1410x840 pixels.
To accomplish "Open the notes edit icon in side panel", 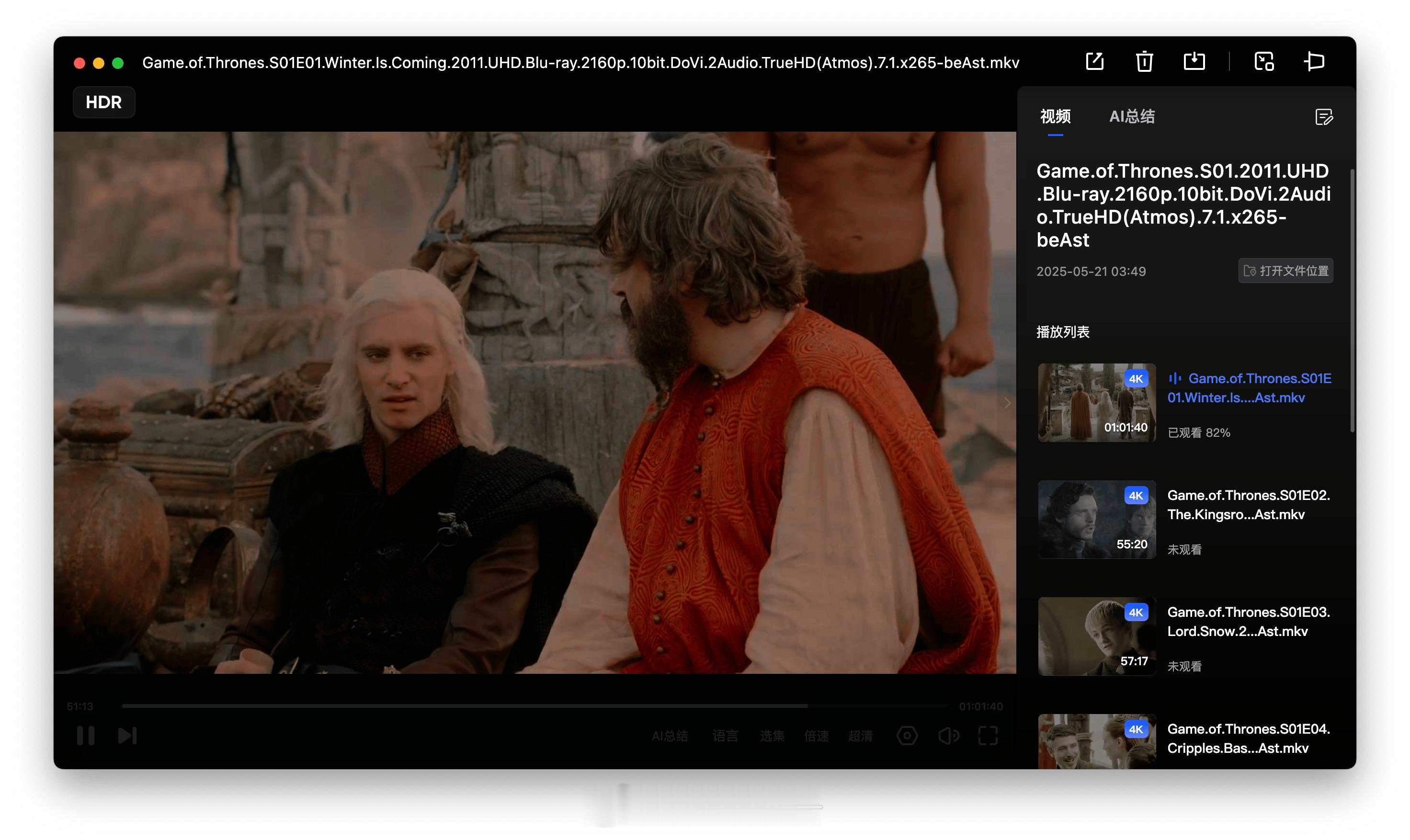I will (x=1323, y=117).
